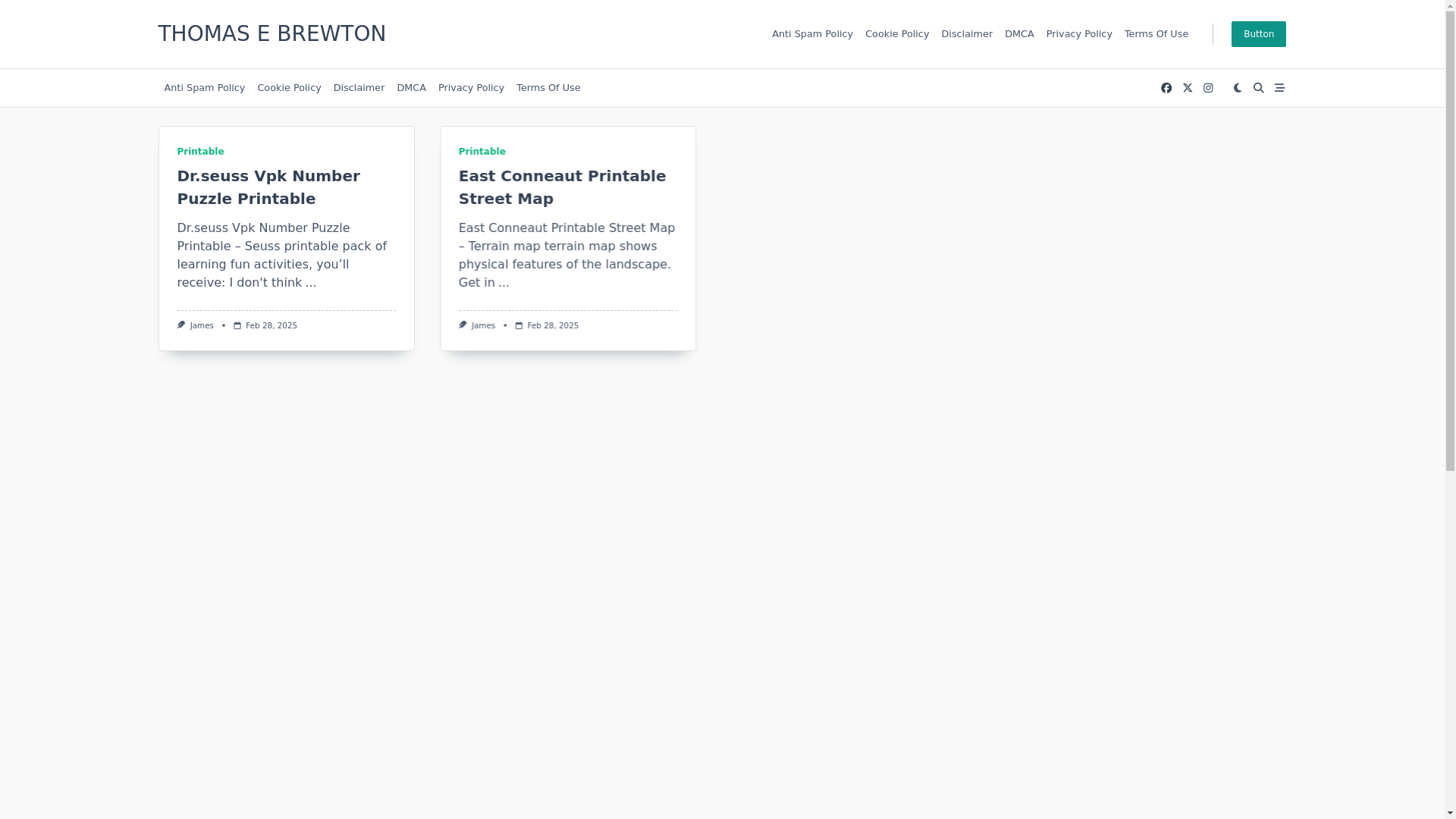Viewport: 1456px width, 819px height.
Task: Open the hamburger menu icon
Action: pyautogui.click(x=1279, y=88)
